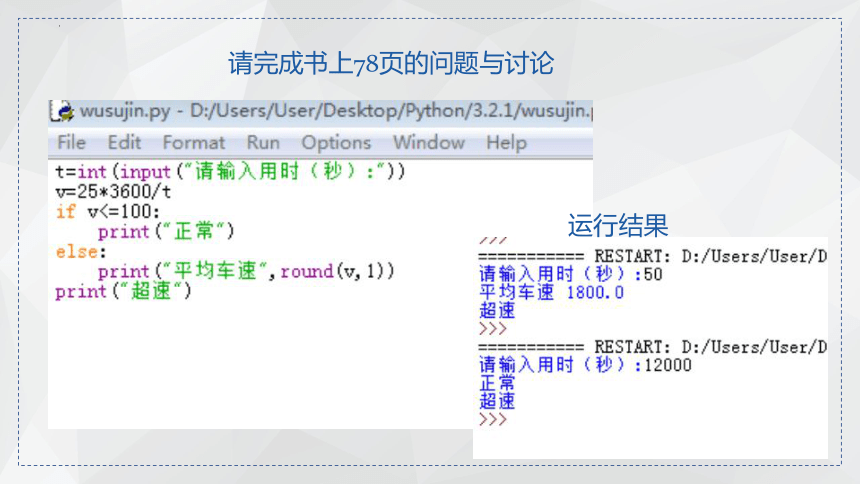The width and height of the screenshot is (860, 484).
Task: Click the input prompt line showing 50
Action: (x=570, y=274)
